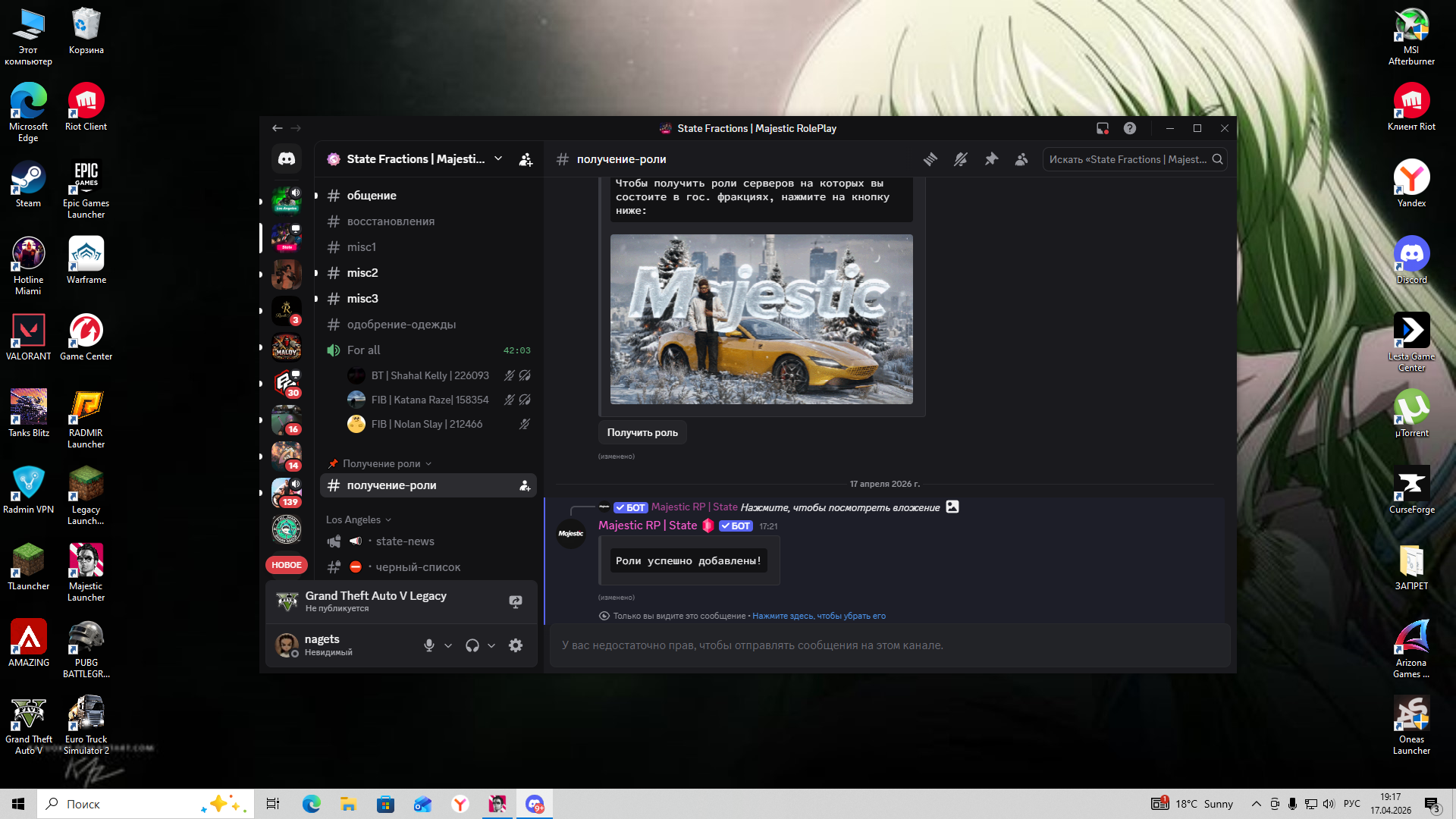Click the server search input field

[x=1128, y=159]
